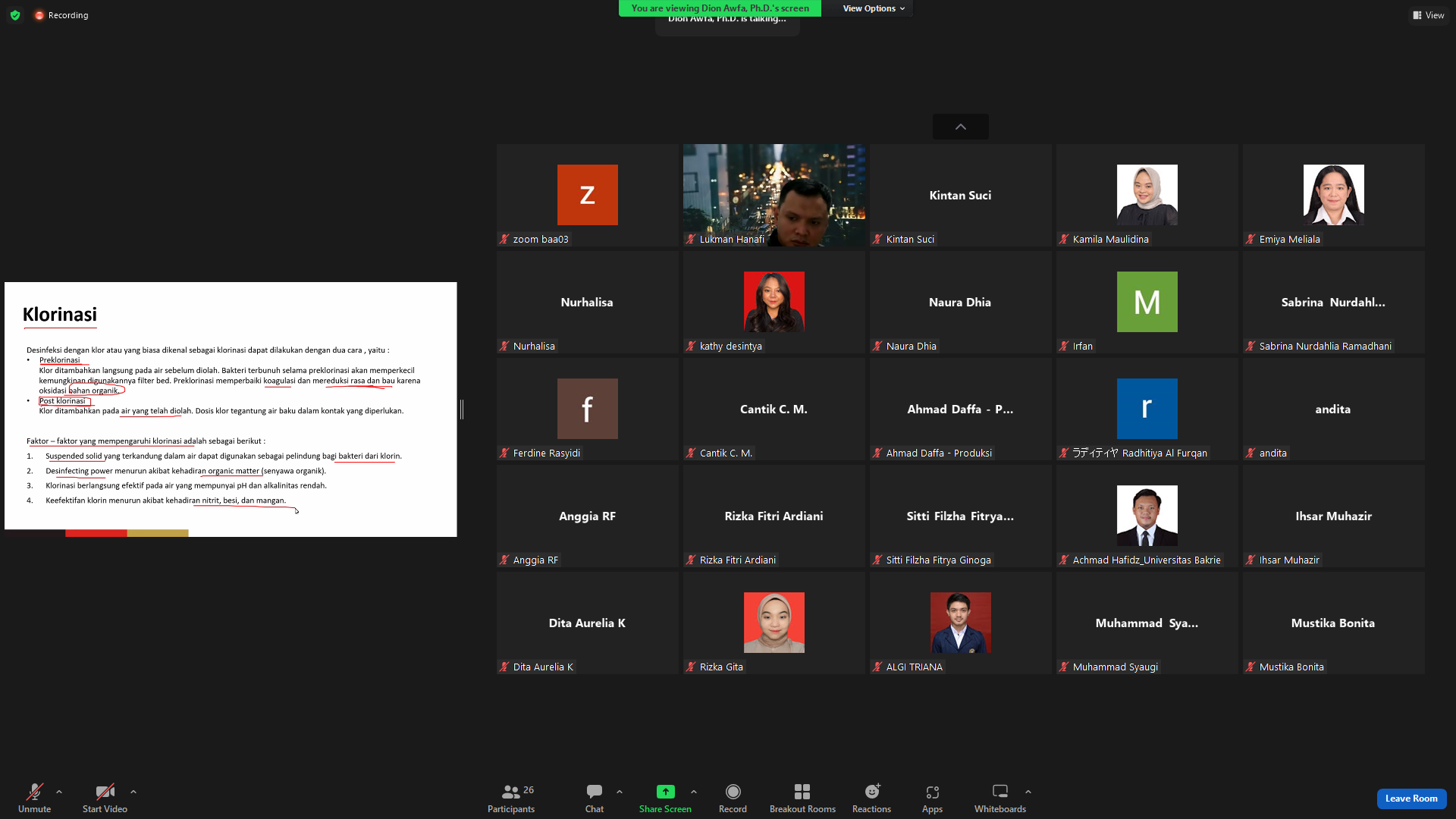Click the Achmad Hafidz profile photo
The image size is (1456, 819).
coord(1147,516)
